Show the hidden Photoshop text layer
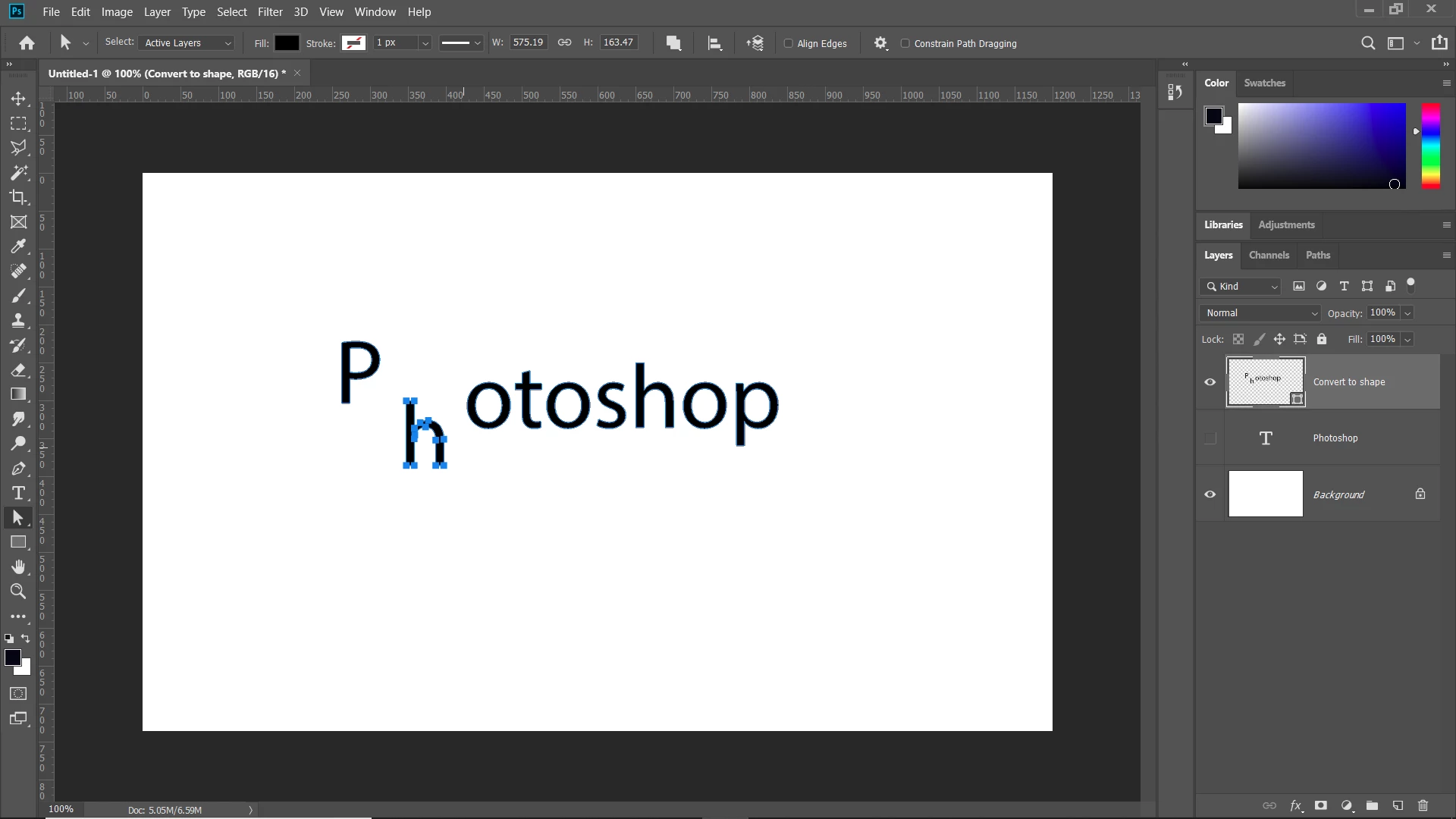The height and width of the screenshot is (819, 1456). [1210, 438]
